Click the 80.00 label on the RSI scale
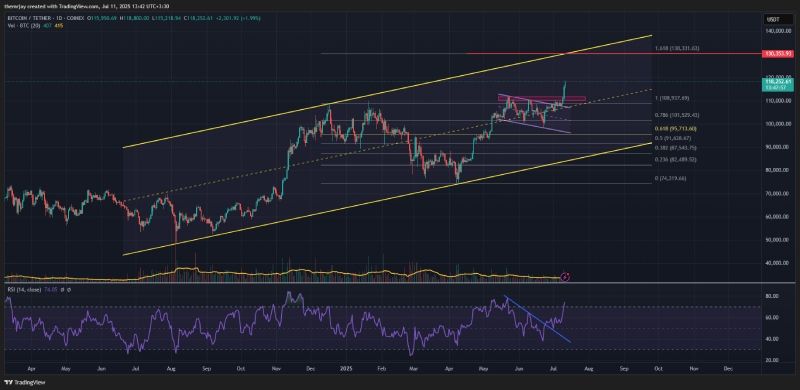 tap(771, 296)
